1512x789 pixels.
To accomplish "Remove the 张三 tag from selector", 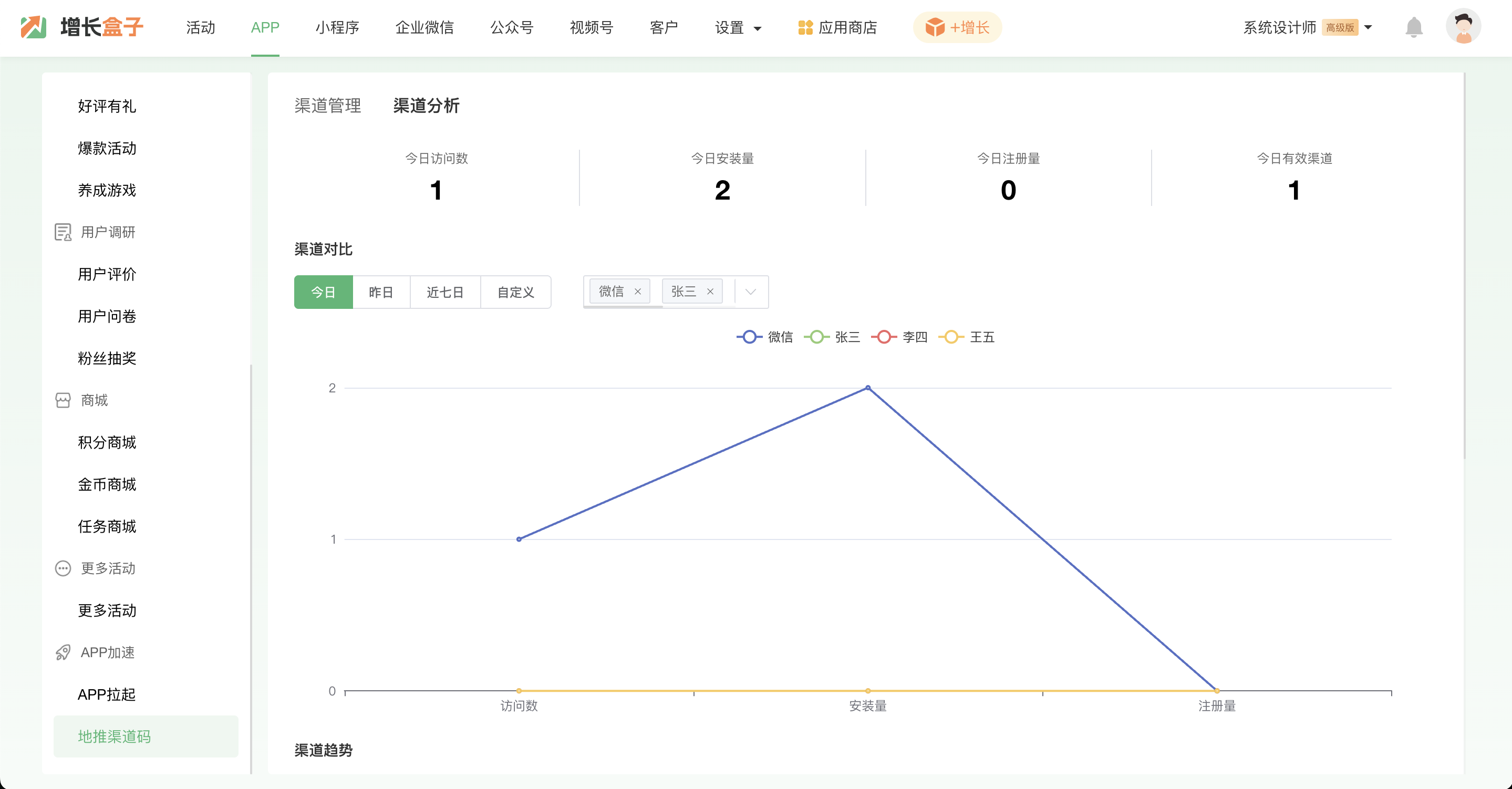I will click(x=710, y=292).
